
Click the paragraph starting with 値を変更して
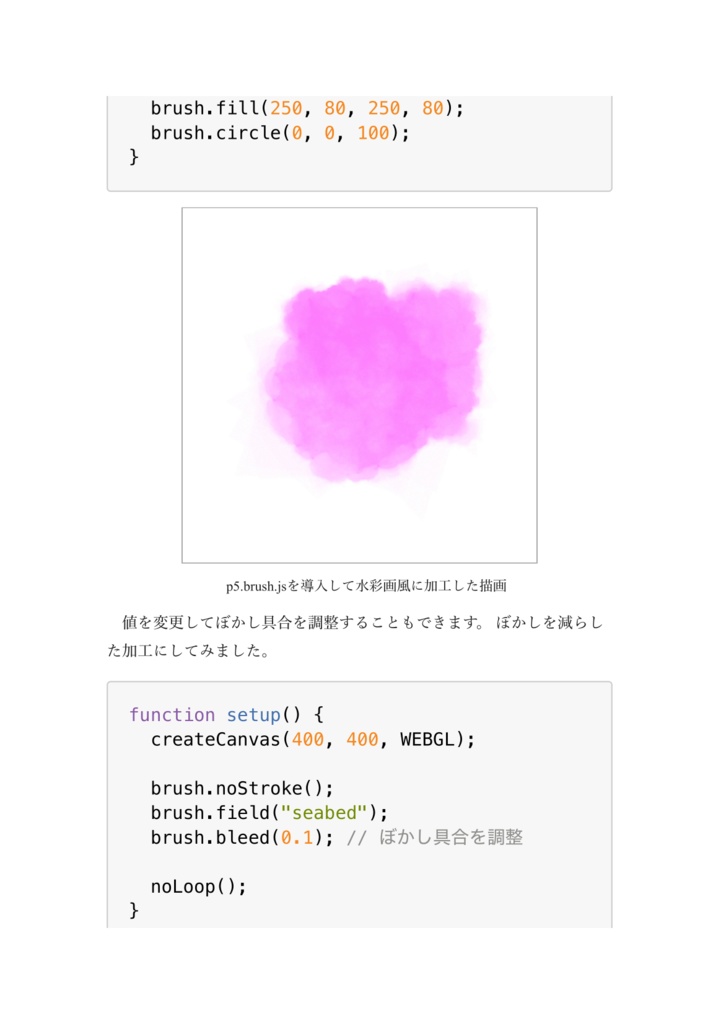click(x=362, y=623)
